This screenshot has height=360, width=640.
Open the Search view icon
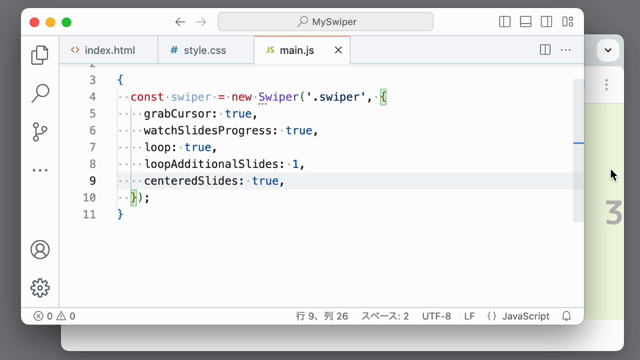coord(40,93)
